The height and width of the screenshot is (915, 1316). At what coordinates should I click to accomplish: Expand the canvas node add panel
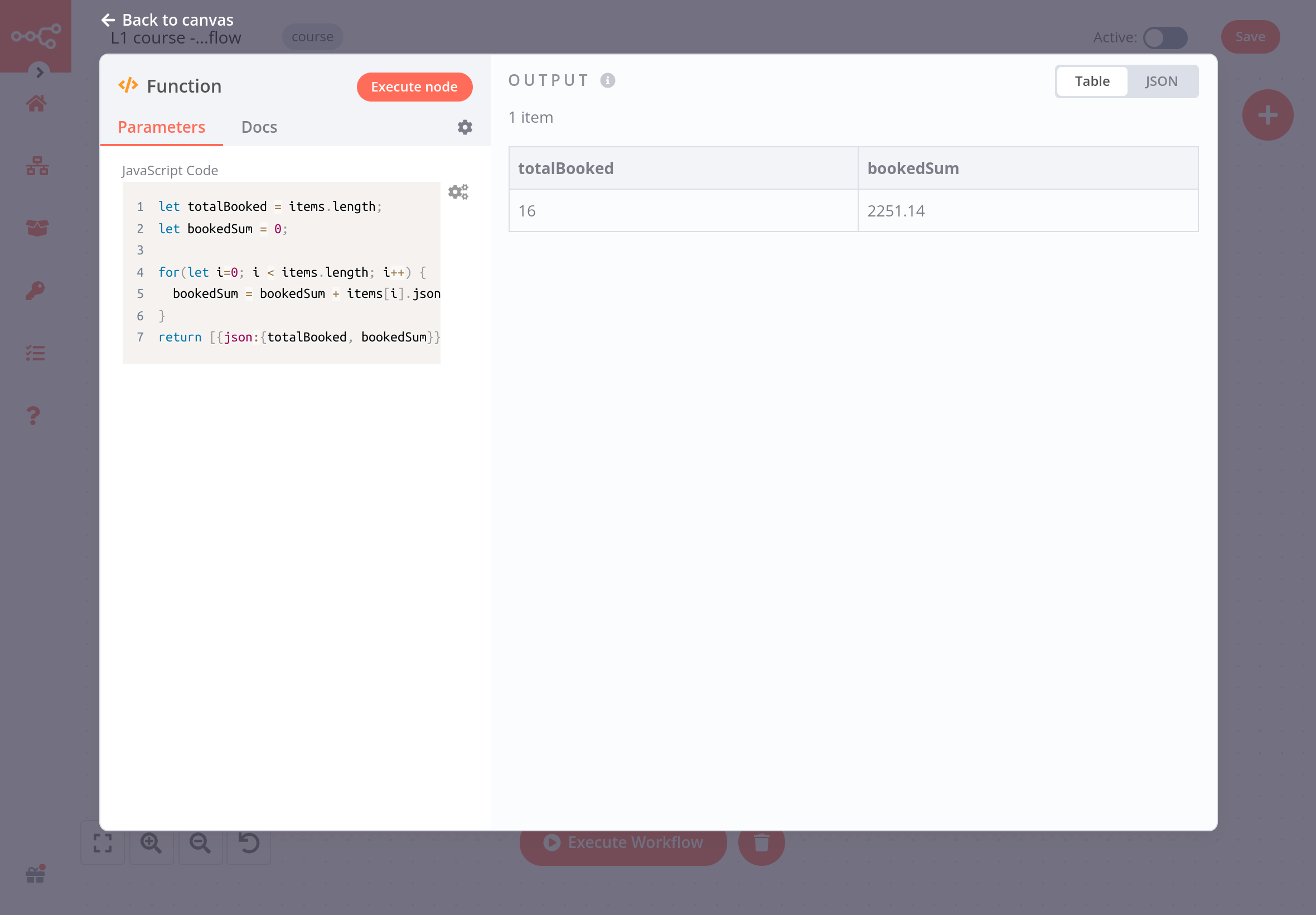pyautogui.click(x=1268, y=115)
